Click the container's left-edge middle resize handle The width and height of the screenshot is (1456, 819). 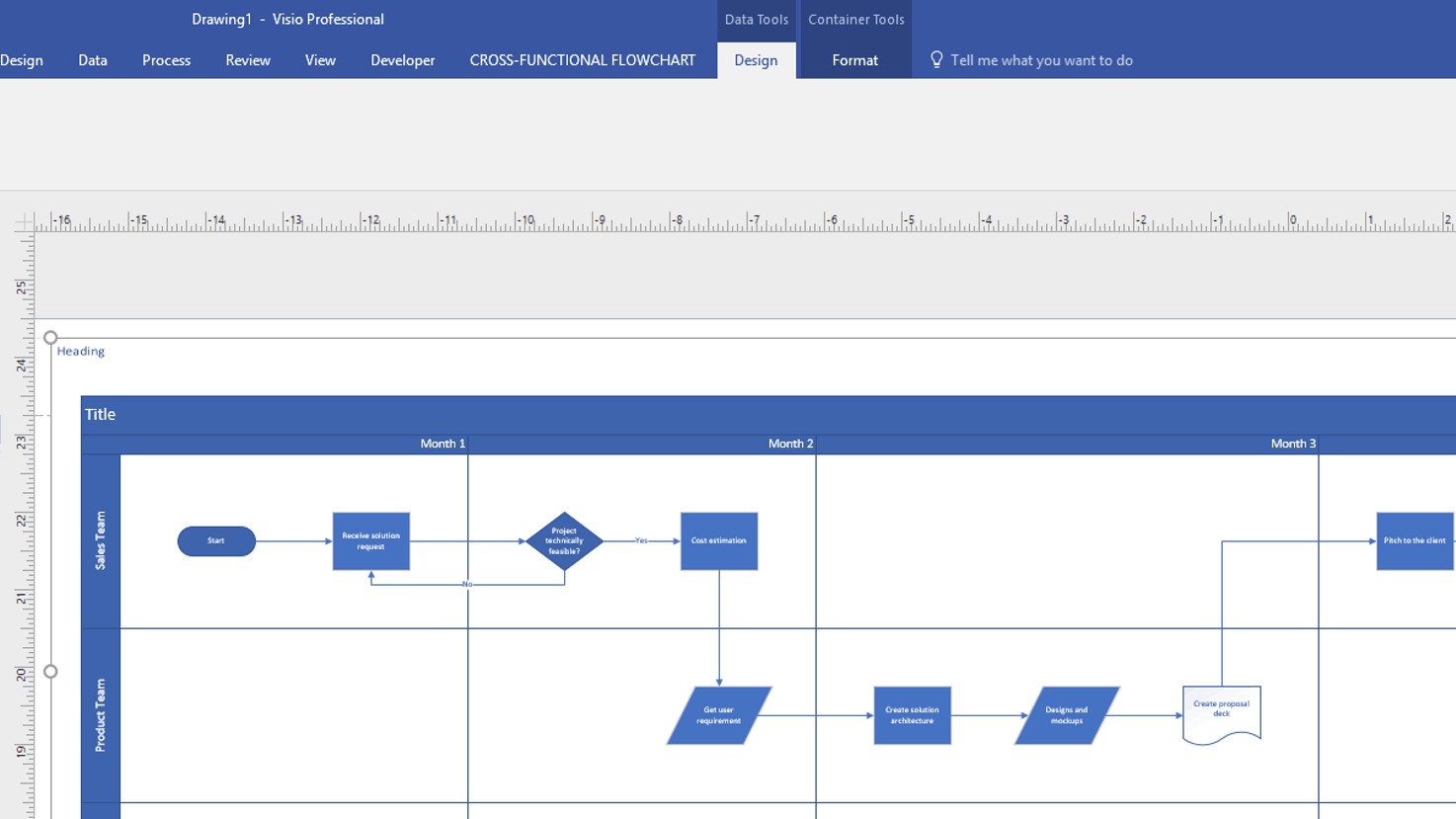pos(50,672)
